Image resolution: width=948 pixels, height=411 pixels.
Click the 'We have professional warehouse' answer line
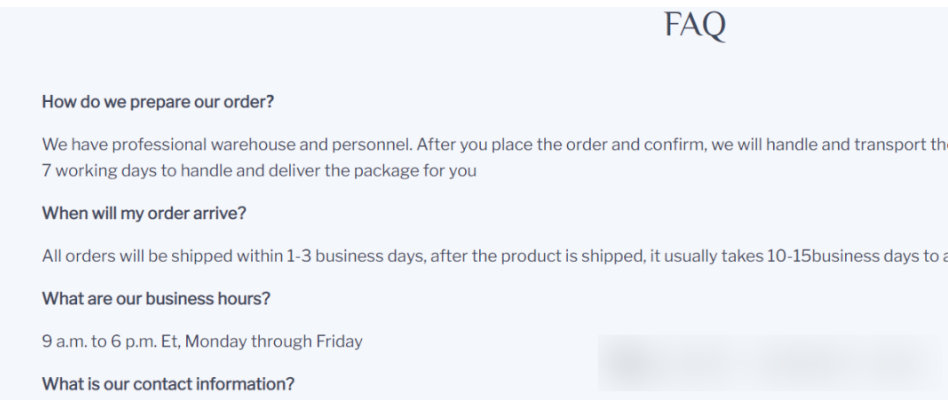(495, 144)
